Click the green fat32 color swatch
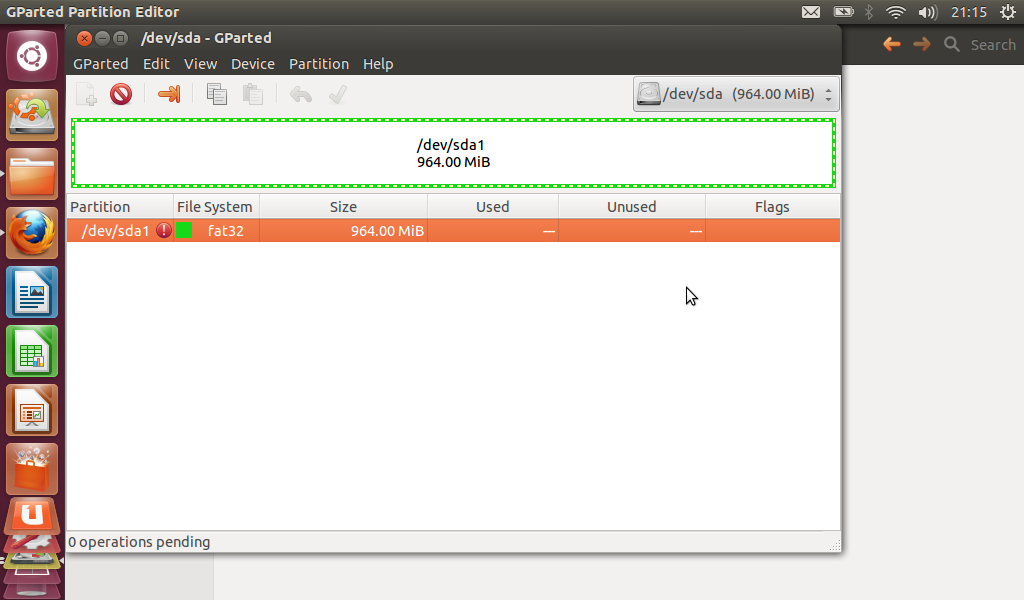This screenshot has width=1024, height=600. point(184,231)
